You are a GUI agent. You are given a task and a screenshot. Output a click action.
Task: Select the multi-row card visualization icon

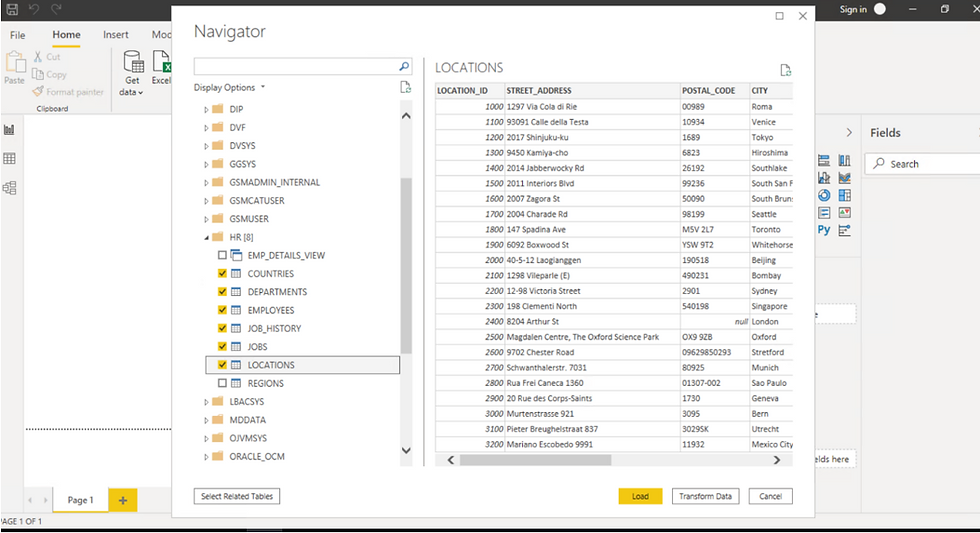pos(824,213)
